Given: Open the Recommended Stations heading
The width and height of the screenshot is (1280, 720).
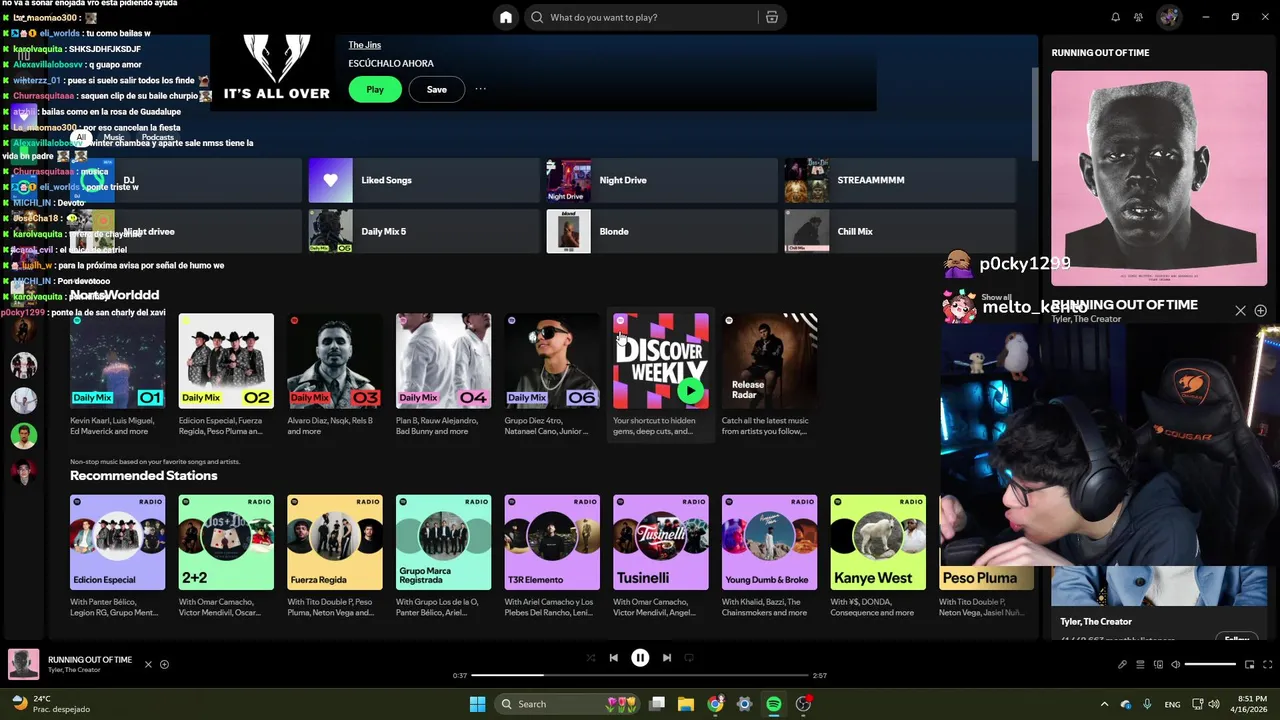Looking at the screenshot, I should [144, 476].
